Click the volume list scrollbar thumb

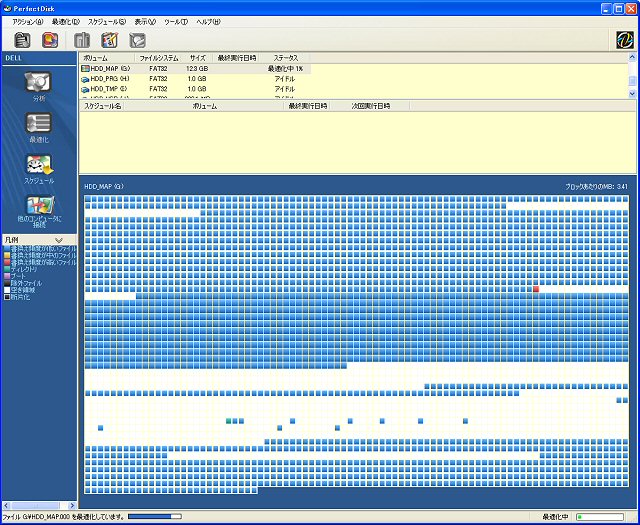632,81
